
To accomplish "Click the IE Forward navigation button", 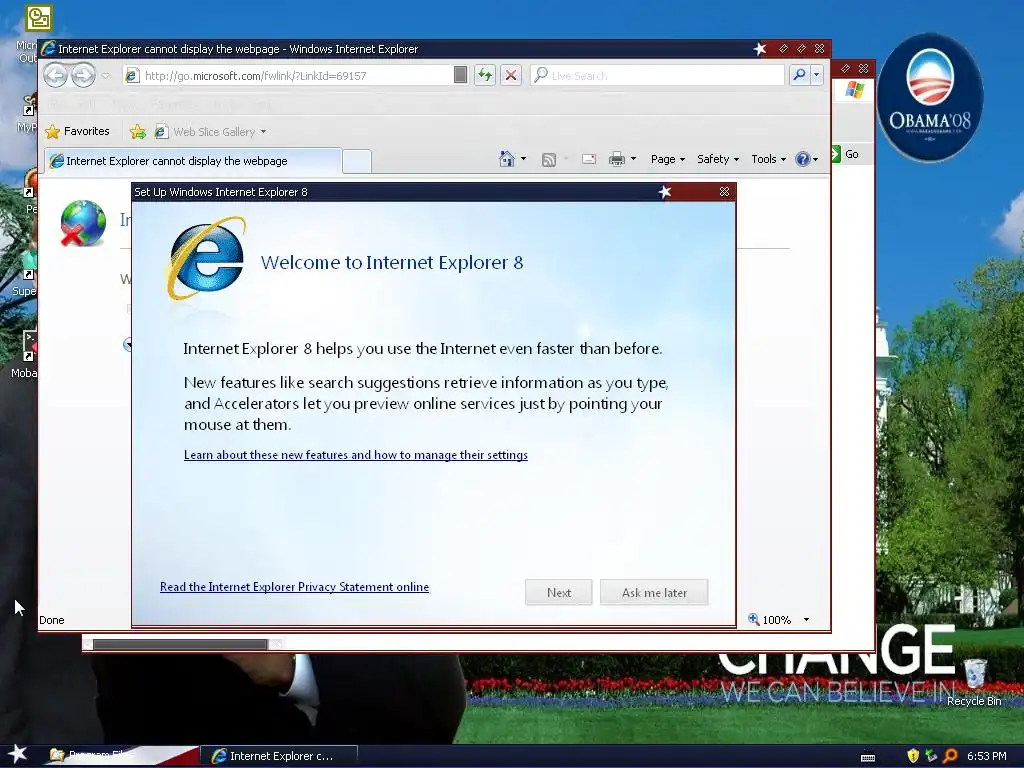I will [84, 76].
